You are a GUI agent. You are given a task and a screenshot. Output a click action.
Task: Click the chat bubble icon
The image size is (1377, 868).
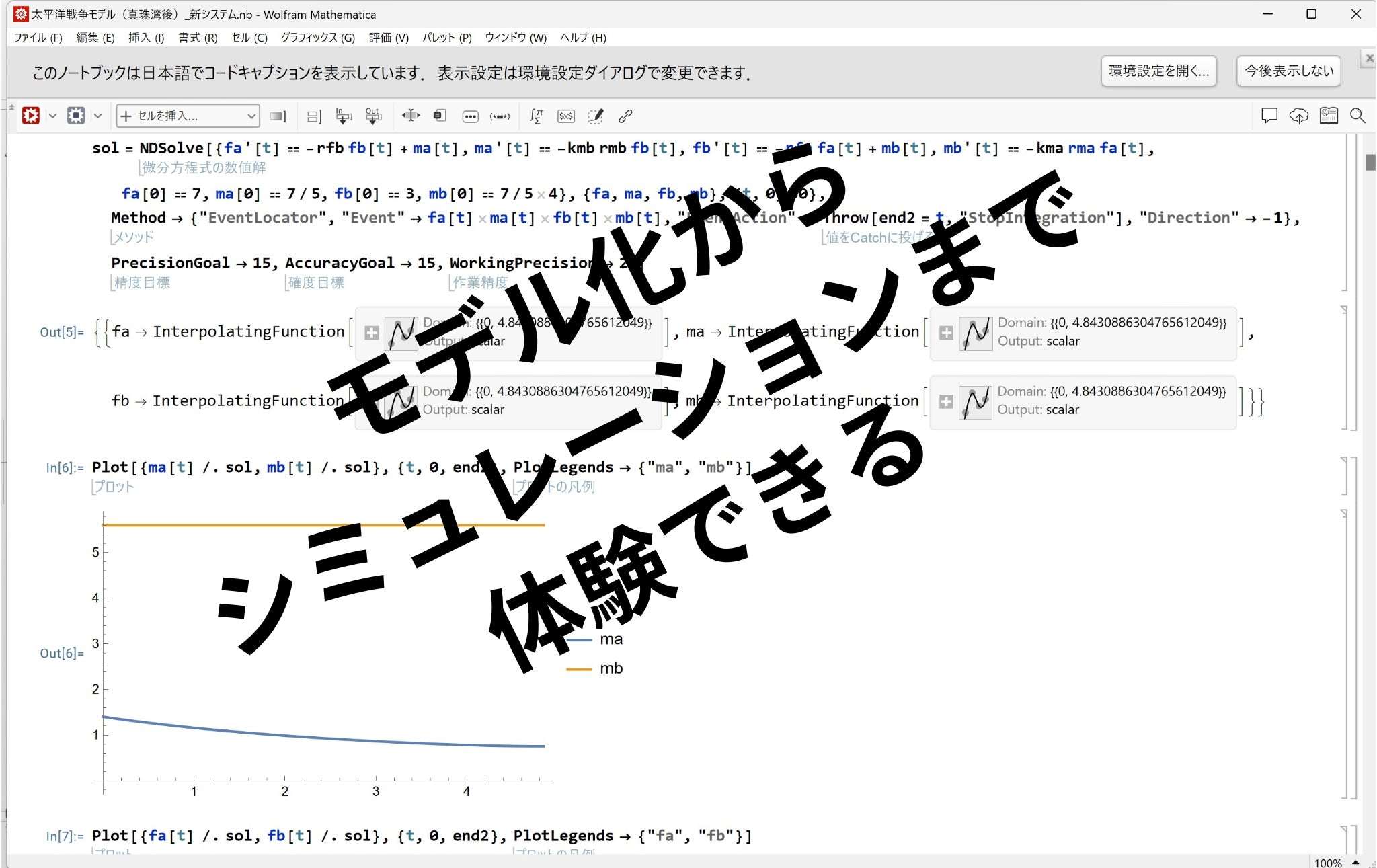tap(1269, 116)
